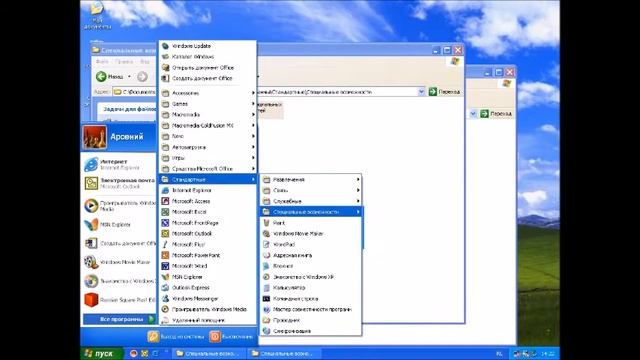Click the пуск Start button
This screenshot has height=360, width=640.
tap(101, 353)
